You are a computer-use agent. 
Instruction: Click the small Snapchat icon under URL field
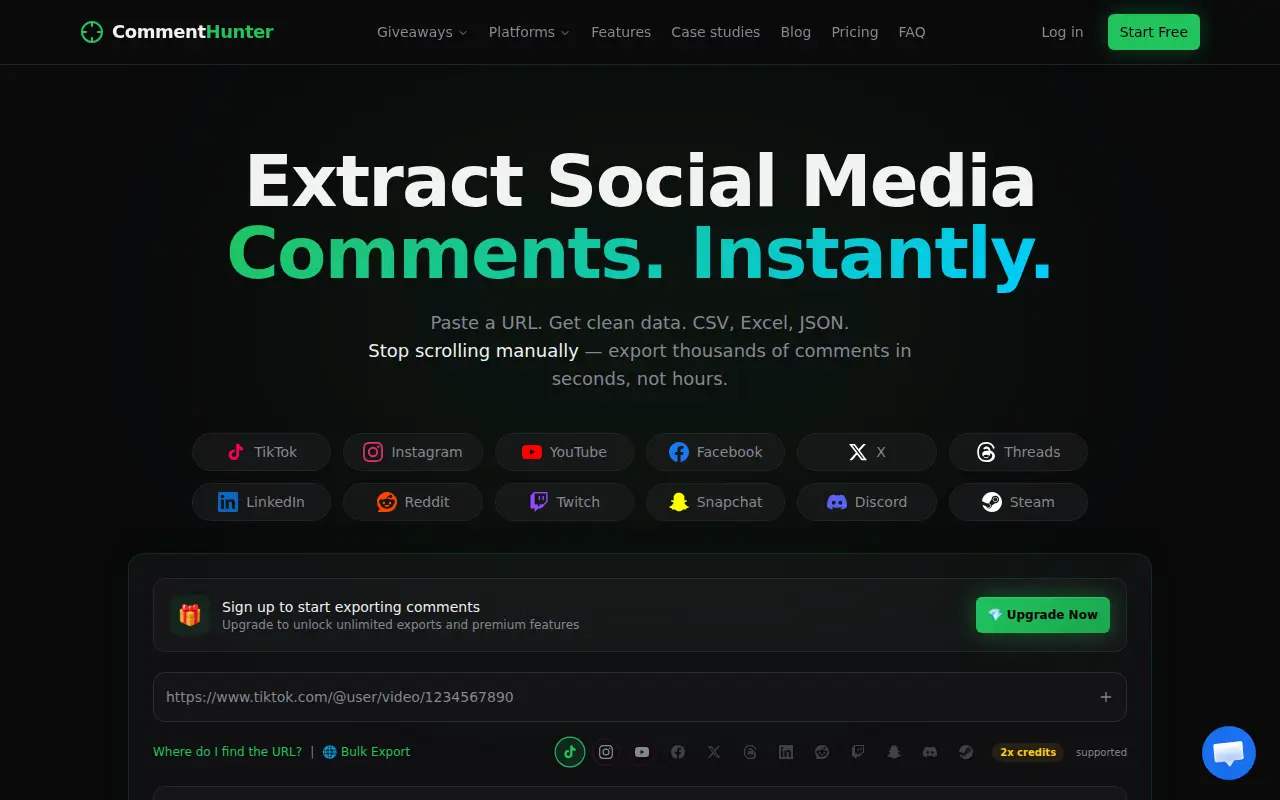tap(894, 752)
